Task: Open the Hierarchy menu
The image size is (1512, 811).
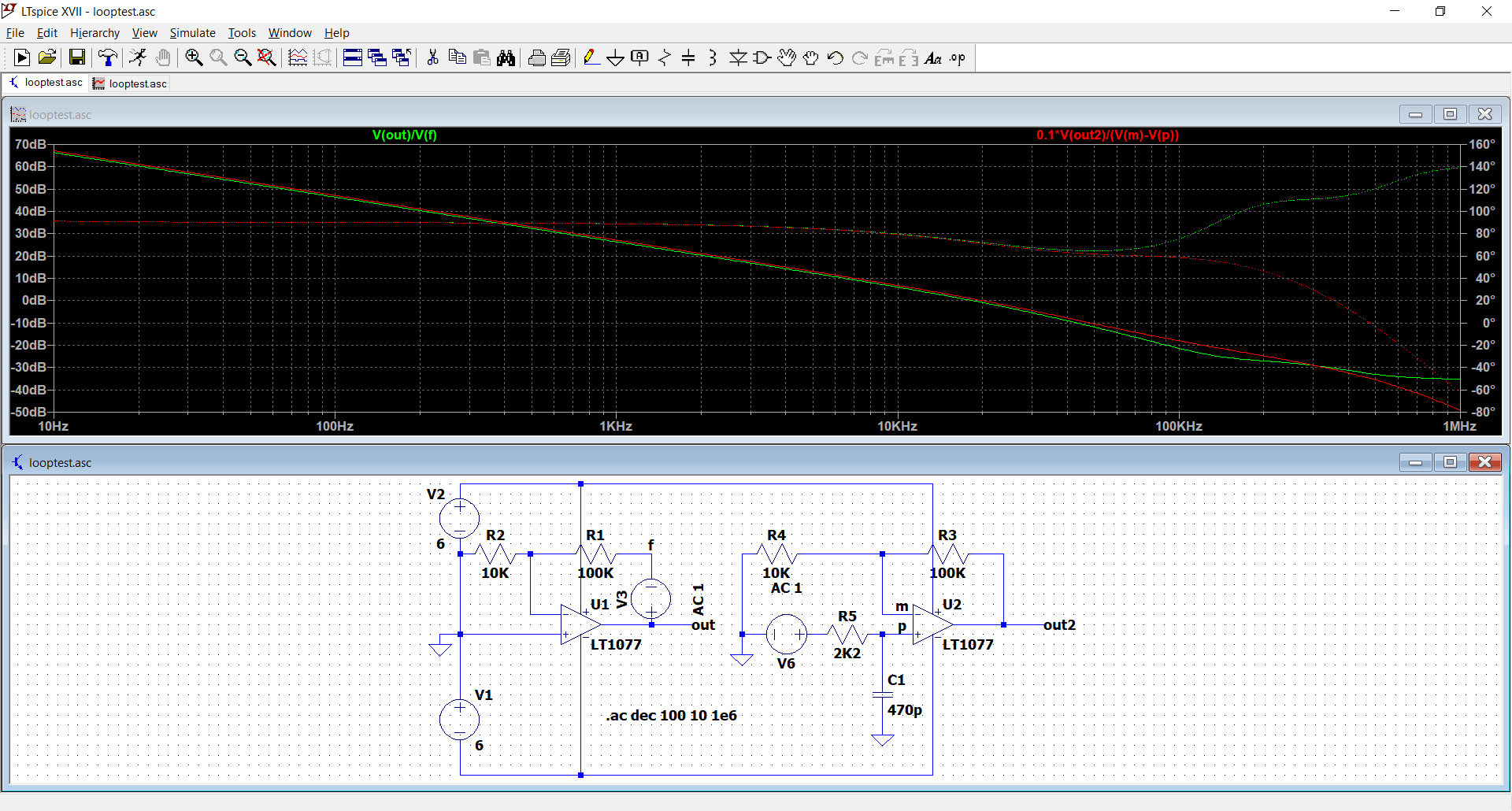Action: point(94,33)
